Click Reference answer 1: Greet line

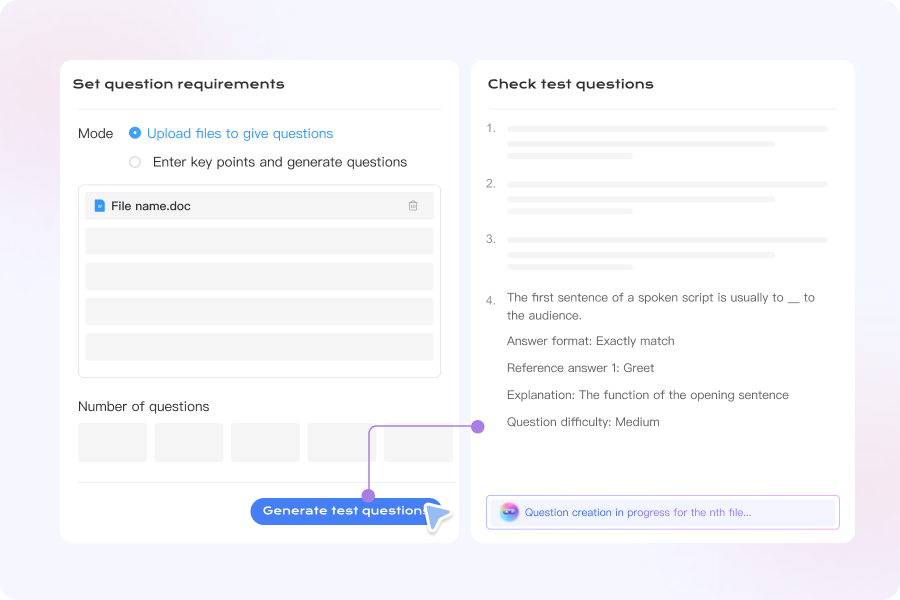tap(580, 368)
